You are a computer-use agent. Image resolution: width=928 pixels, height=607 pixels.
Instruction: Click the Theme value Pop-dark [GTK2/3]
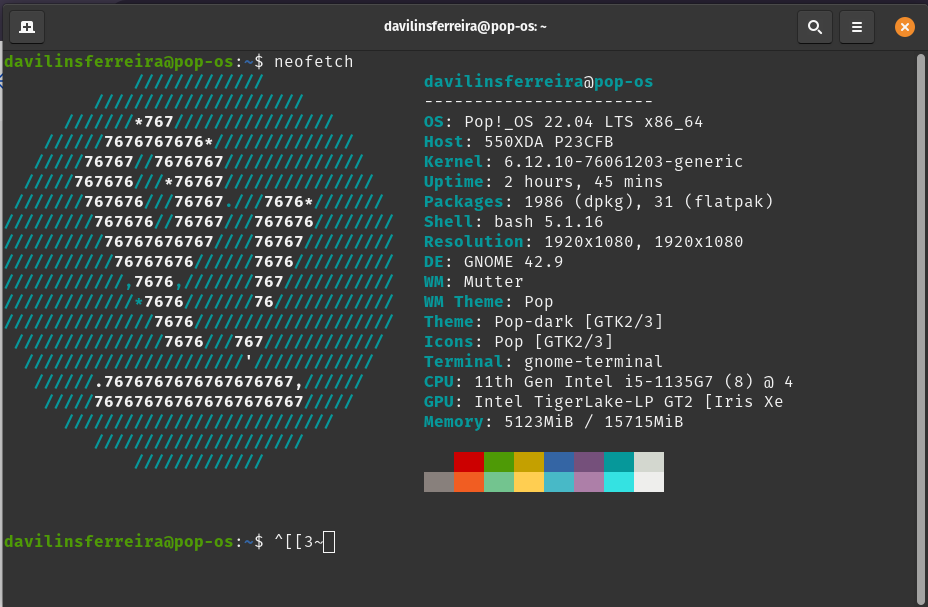point(579,322)
